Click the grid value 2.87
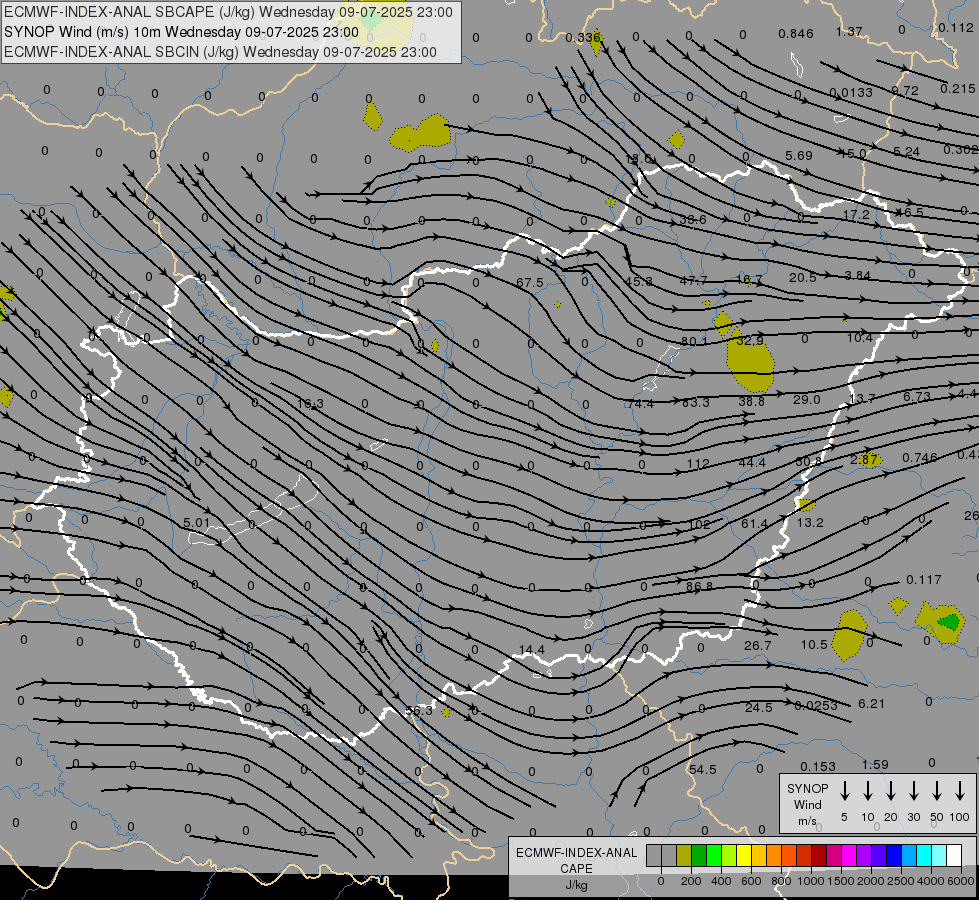Viewport: 979px width, 900px height. 863,459
